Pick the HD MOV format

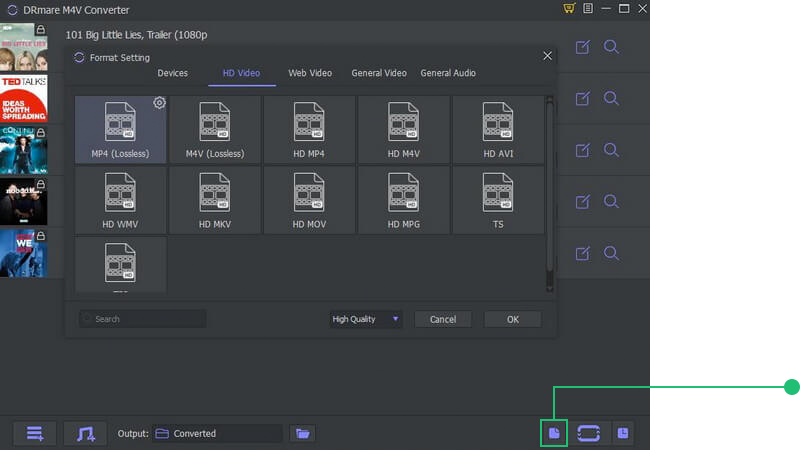(309, 200)
